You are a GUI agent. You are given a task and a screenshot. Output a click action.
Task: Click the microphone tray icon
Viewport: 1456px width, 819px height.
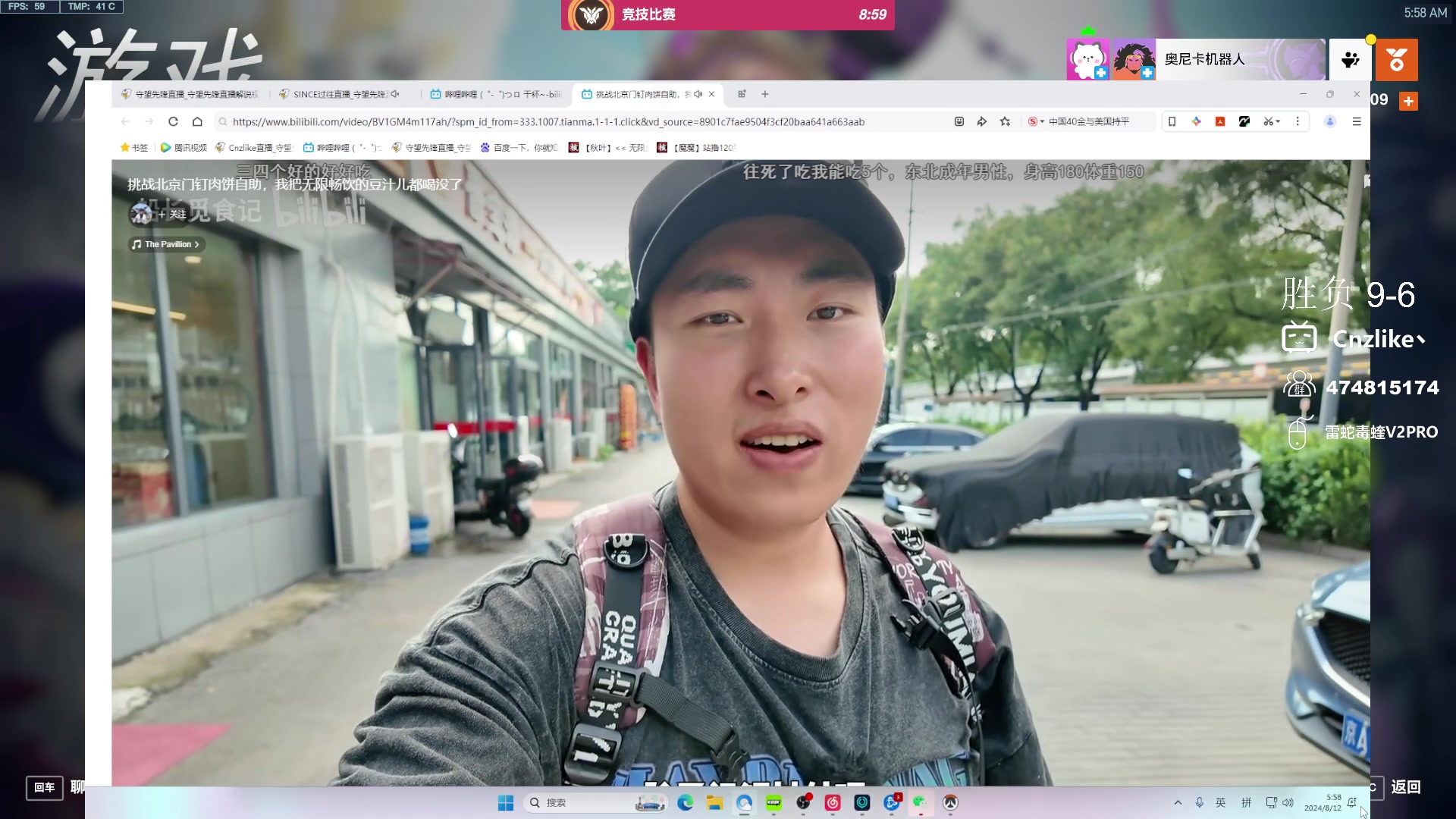[x=1200, y=802]
